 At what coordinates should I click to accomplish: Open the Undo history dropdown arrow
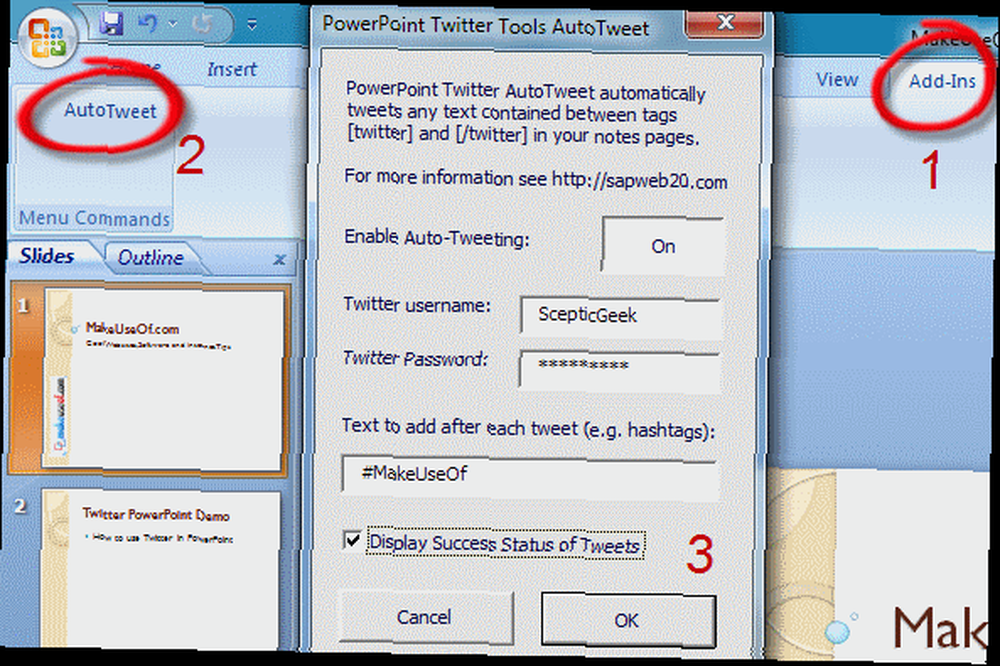(x=173, y=24)
